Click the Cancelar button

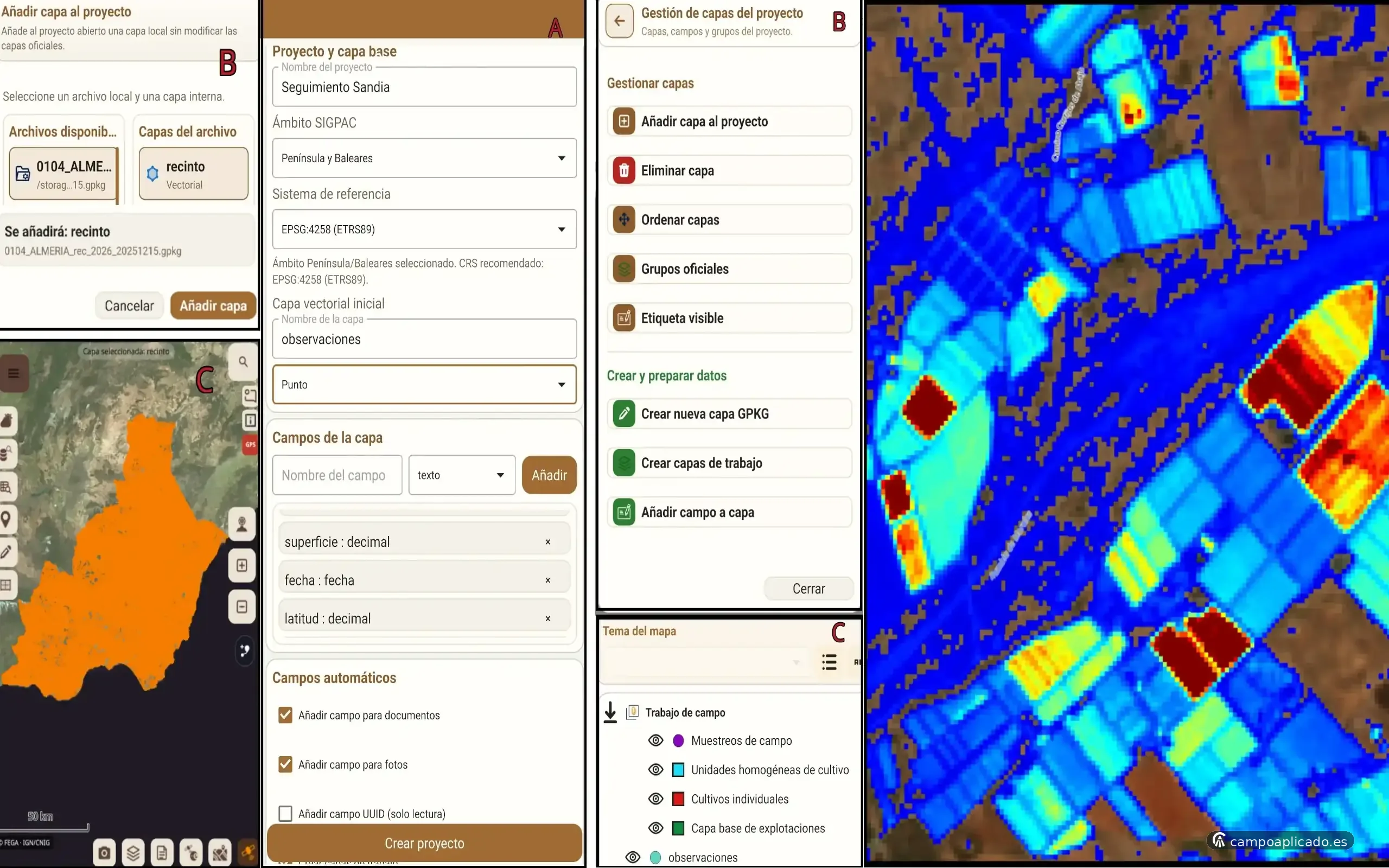coord(129,305)
